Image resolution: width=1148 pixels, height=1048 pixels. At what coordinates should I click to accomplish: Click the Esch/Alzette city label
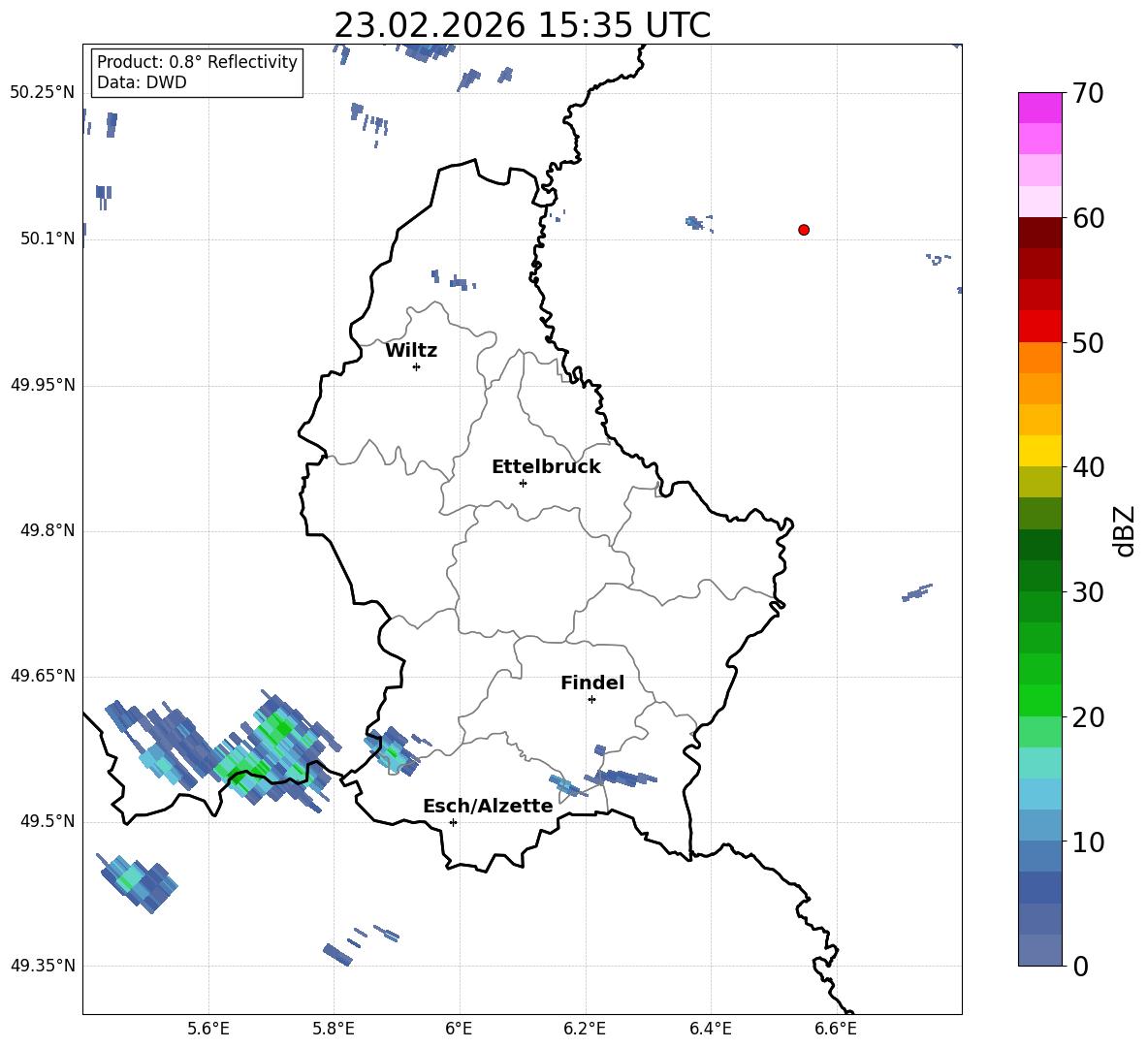(x=488, y=806)
